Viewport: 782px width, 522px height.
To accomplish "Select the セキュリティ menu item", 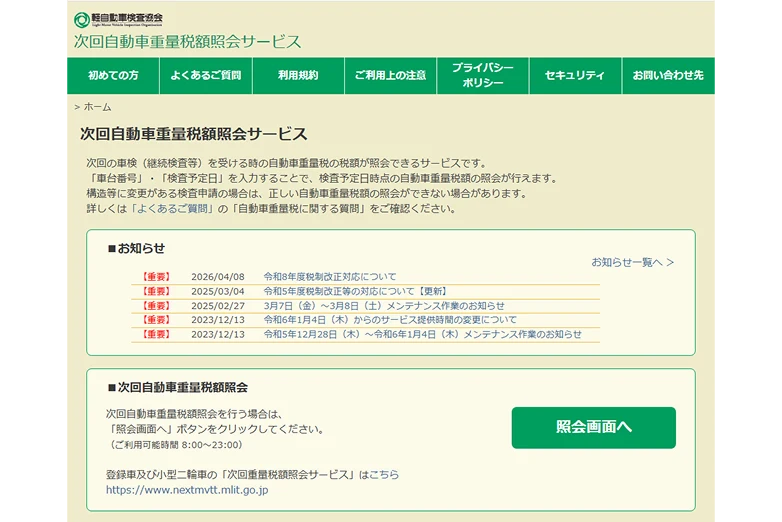I will pyautogui.click(x=575, y=75).
